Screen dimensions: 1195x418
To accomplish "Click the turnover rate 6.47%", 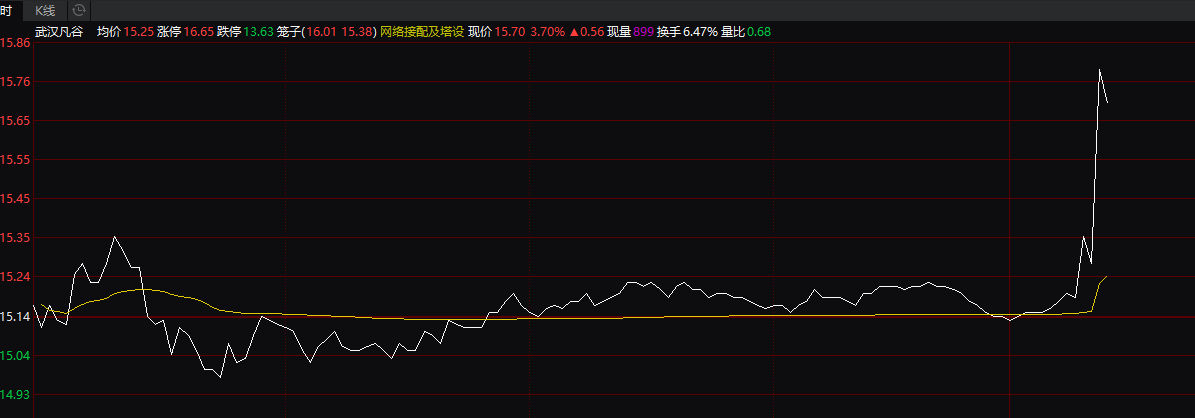I will coord(700,32).
